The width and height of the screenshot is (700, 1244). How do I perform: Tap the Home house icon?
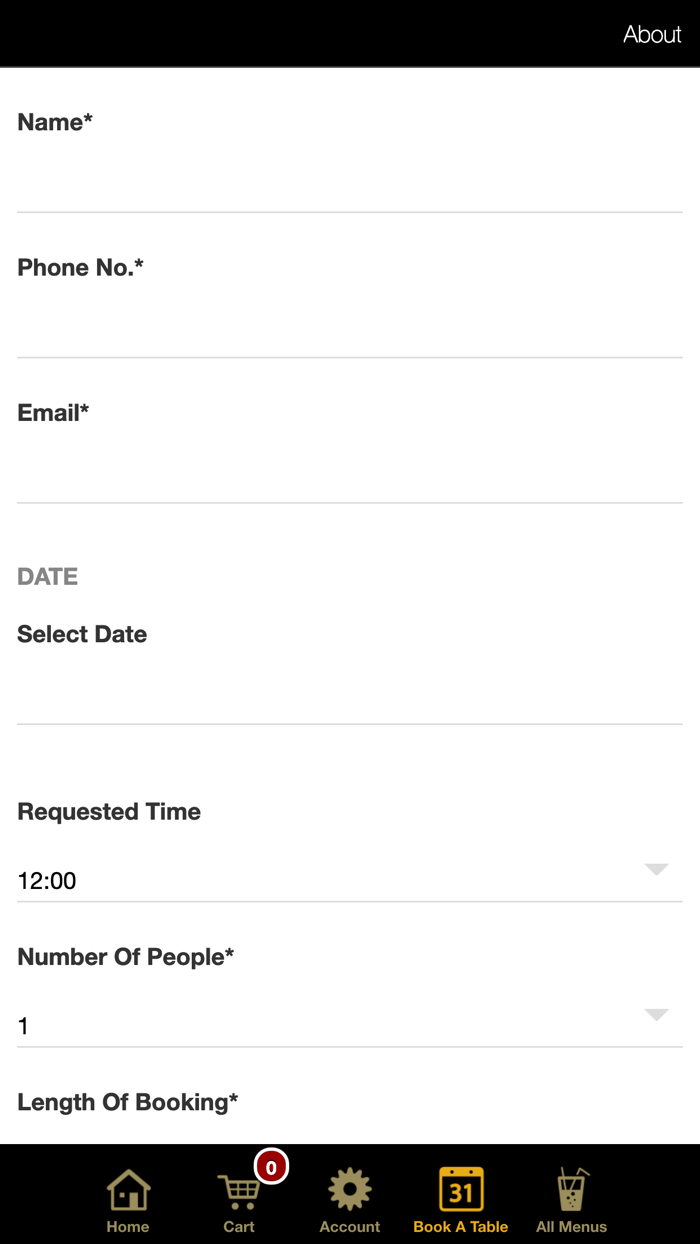click(x=128, y=1189)
